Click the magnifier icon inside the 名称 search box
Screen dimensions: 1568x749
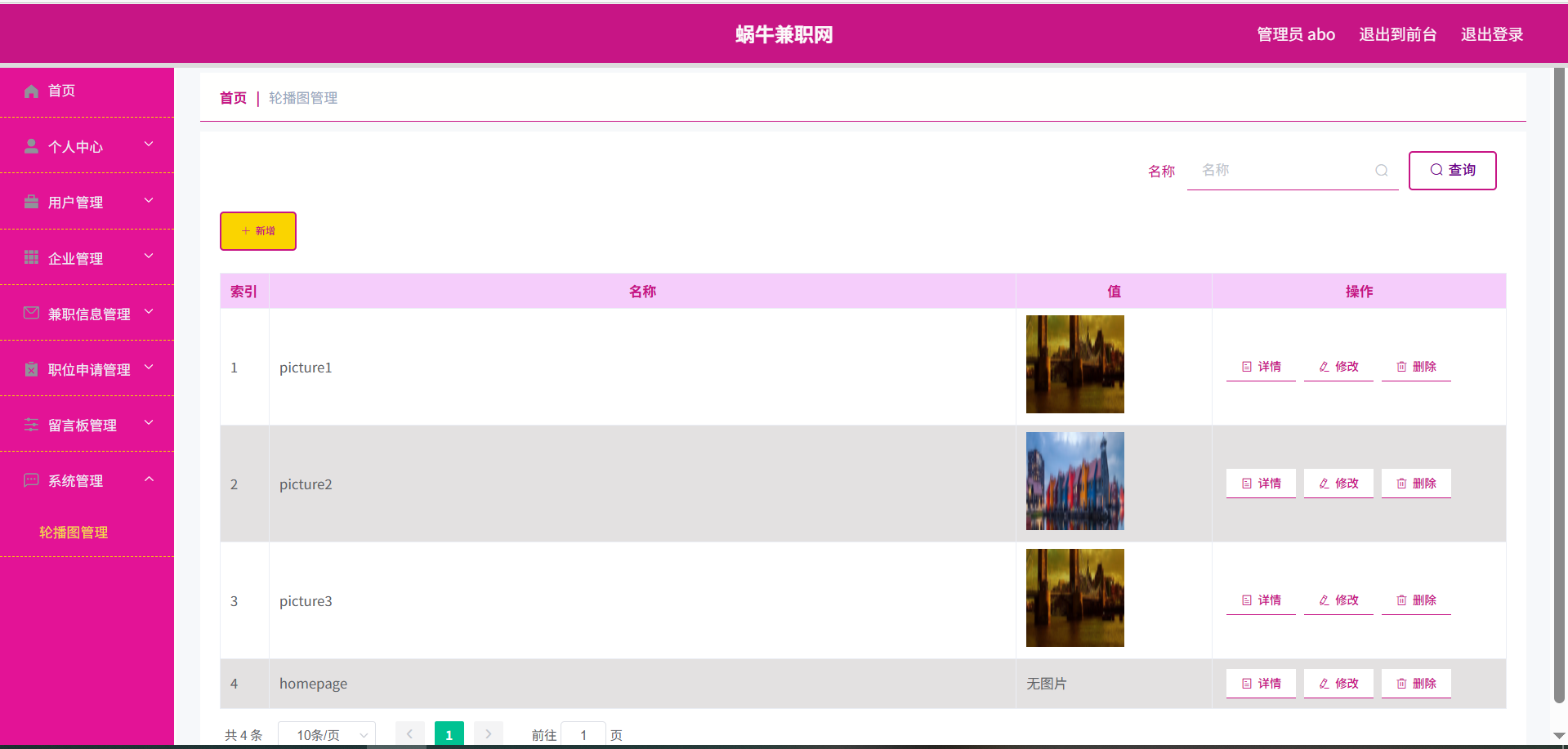[x=1381, y=170]
